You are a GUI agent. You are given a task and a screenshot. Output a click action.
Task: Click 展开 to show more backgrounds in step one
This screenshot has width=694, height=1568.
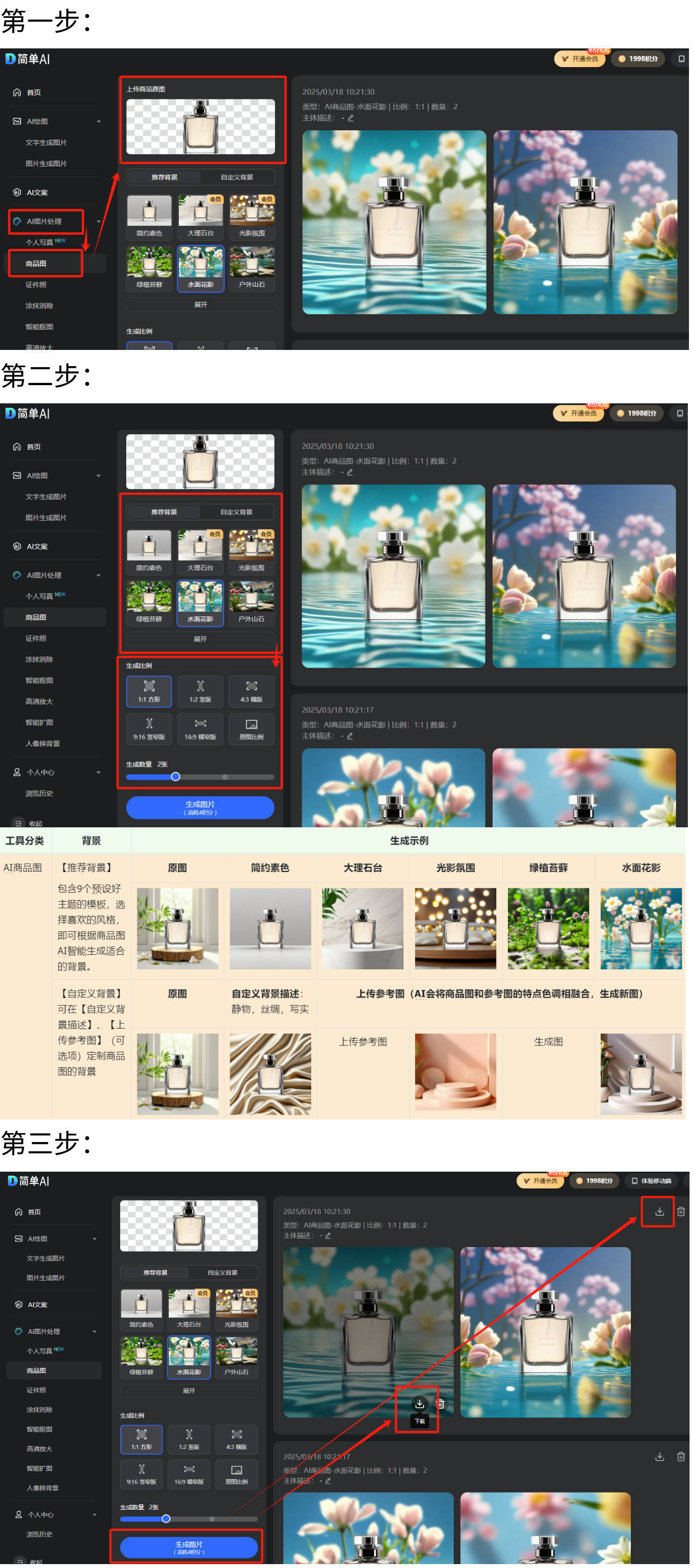[200, 304]
